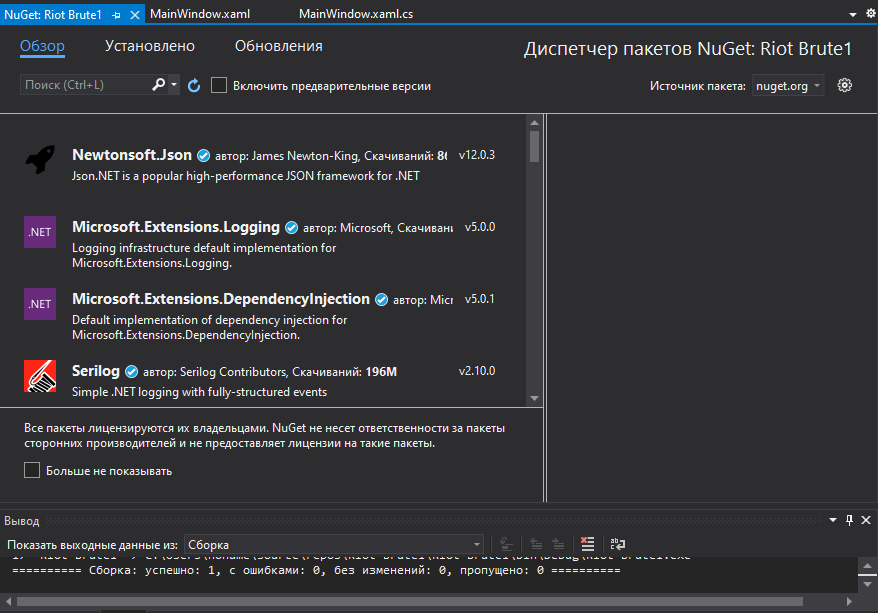Click package list scrollbar down arrow
878x613 pixels.
tap(534, 398)
